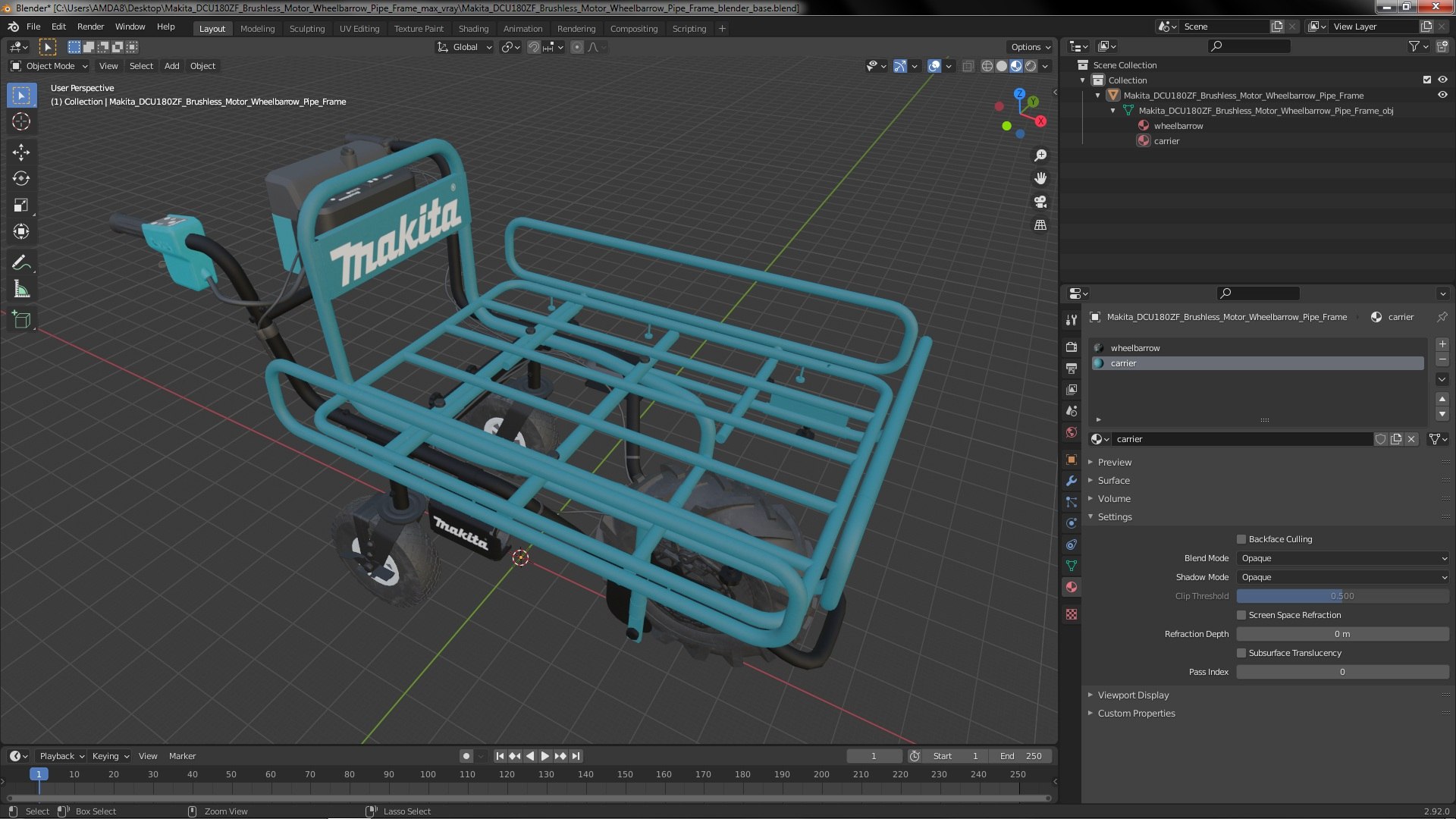The width and height of the screenshot is (1456, 819).
Task: Expand the Volume panel
Action: [x=1113, y=499]
